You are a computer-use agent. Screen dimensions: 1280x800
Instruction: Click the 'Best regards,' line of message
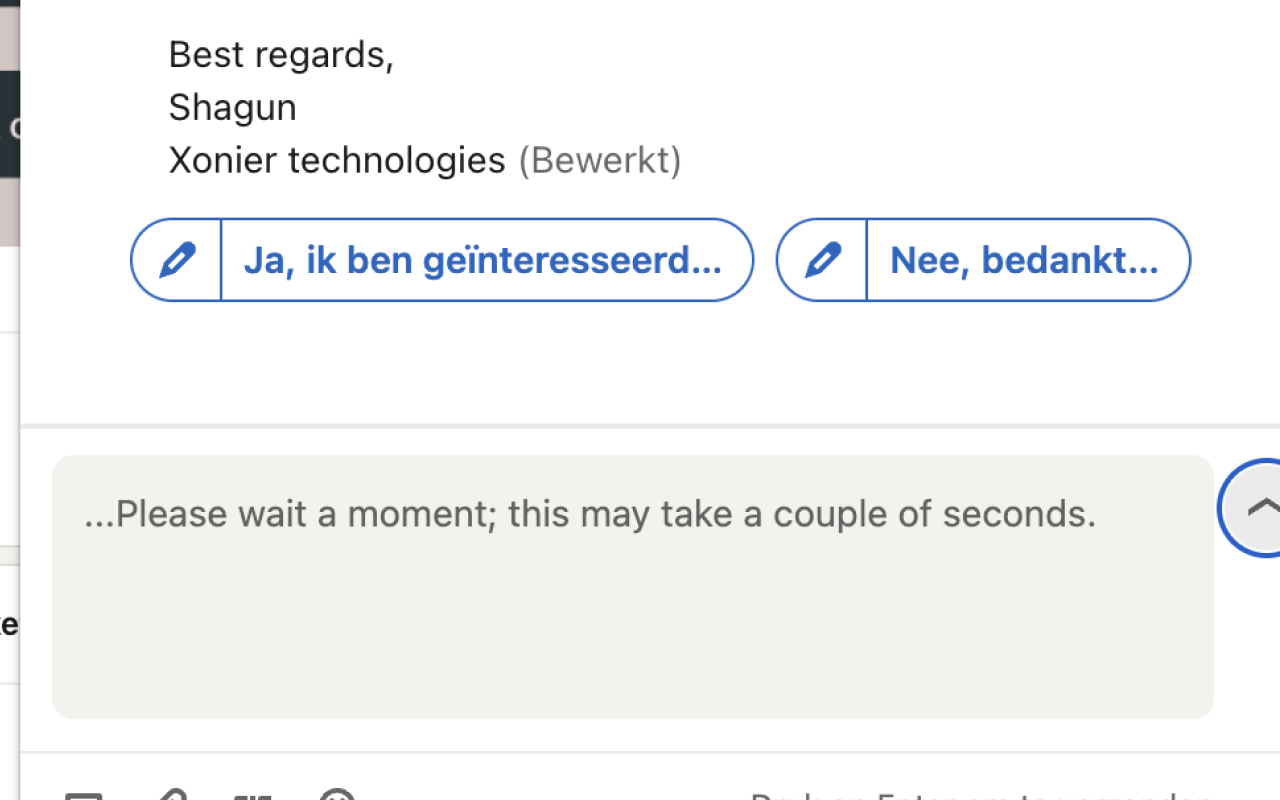click(282, 55)
